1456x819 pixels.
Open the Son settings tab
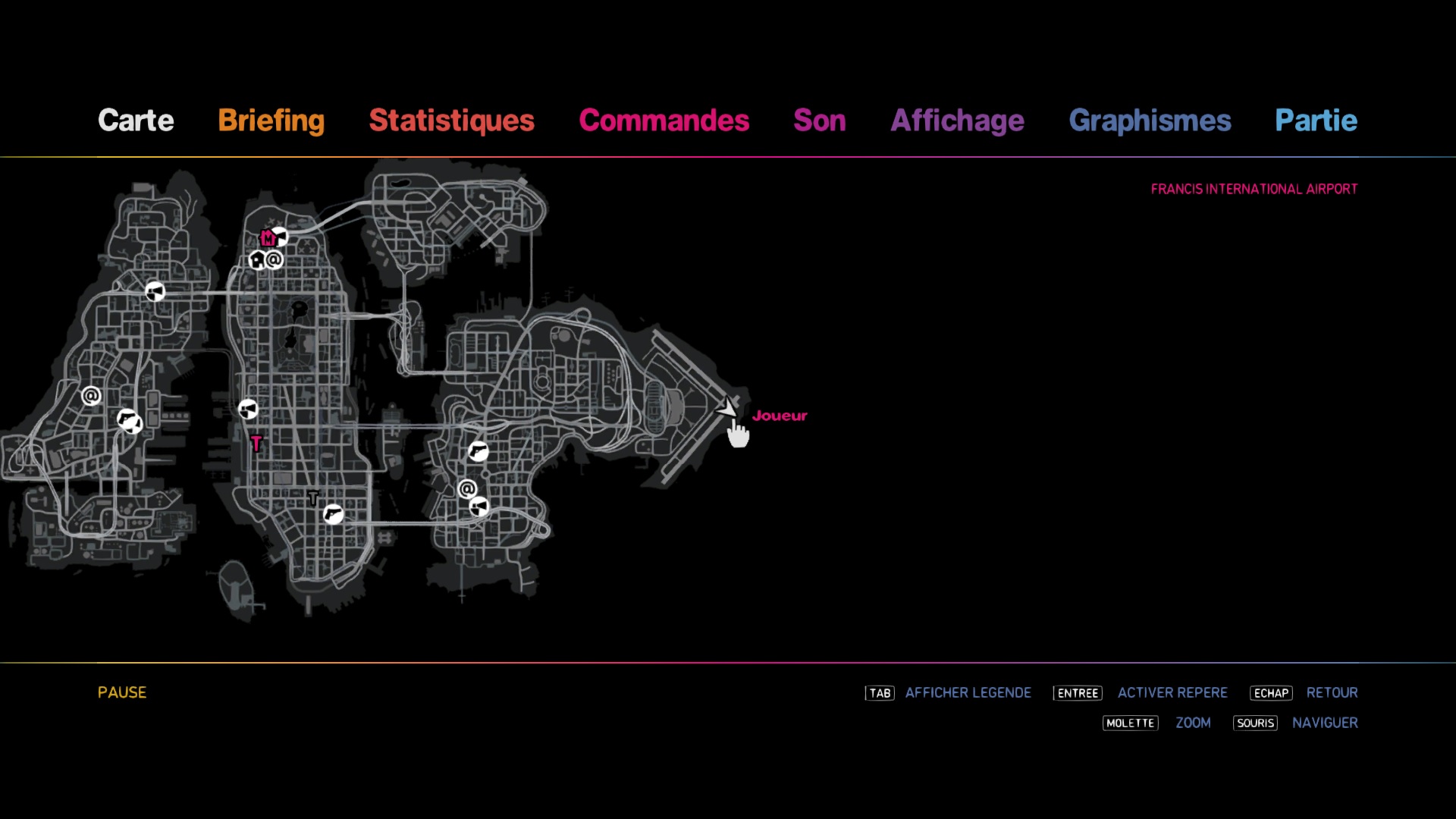[820, 121]
